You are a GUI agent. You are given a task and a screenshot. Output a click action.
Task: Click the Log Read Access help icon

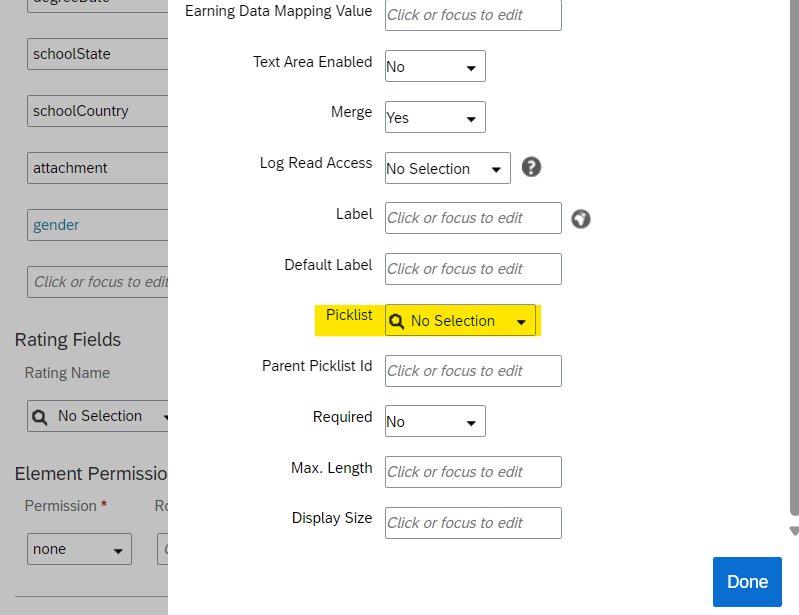pos(531,167)
